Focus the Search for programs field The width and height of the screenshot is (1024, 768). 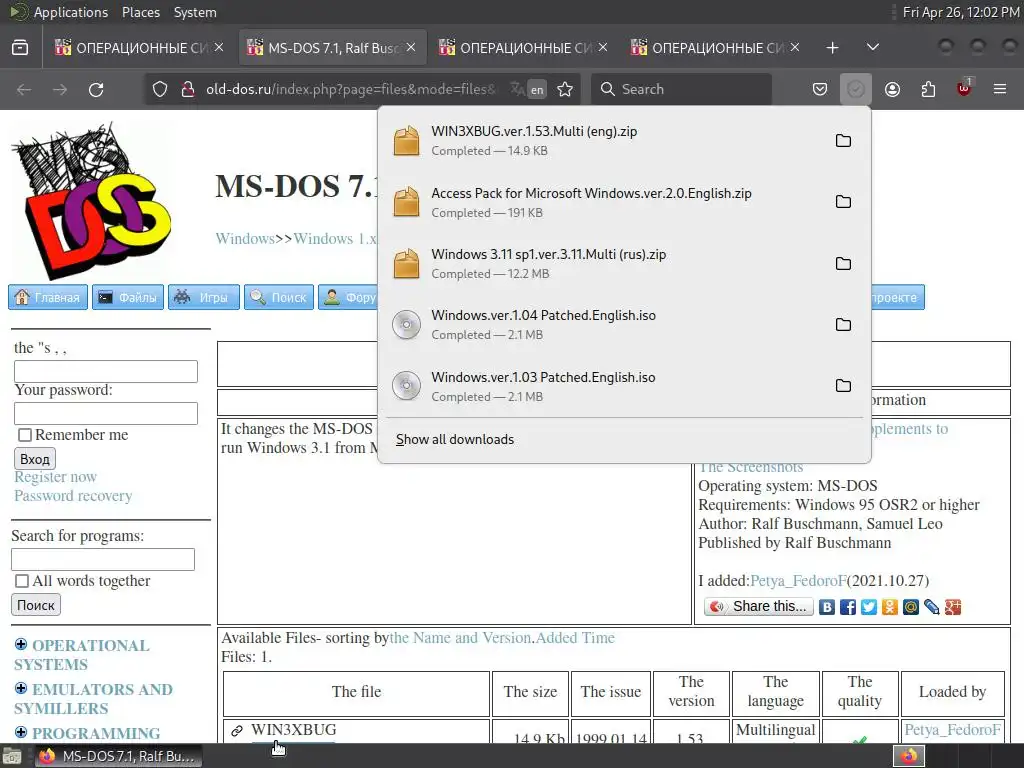coord(103,560)
